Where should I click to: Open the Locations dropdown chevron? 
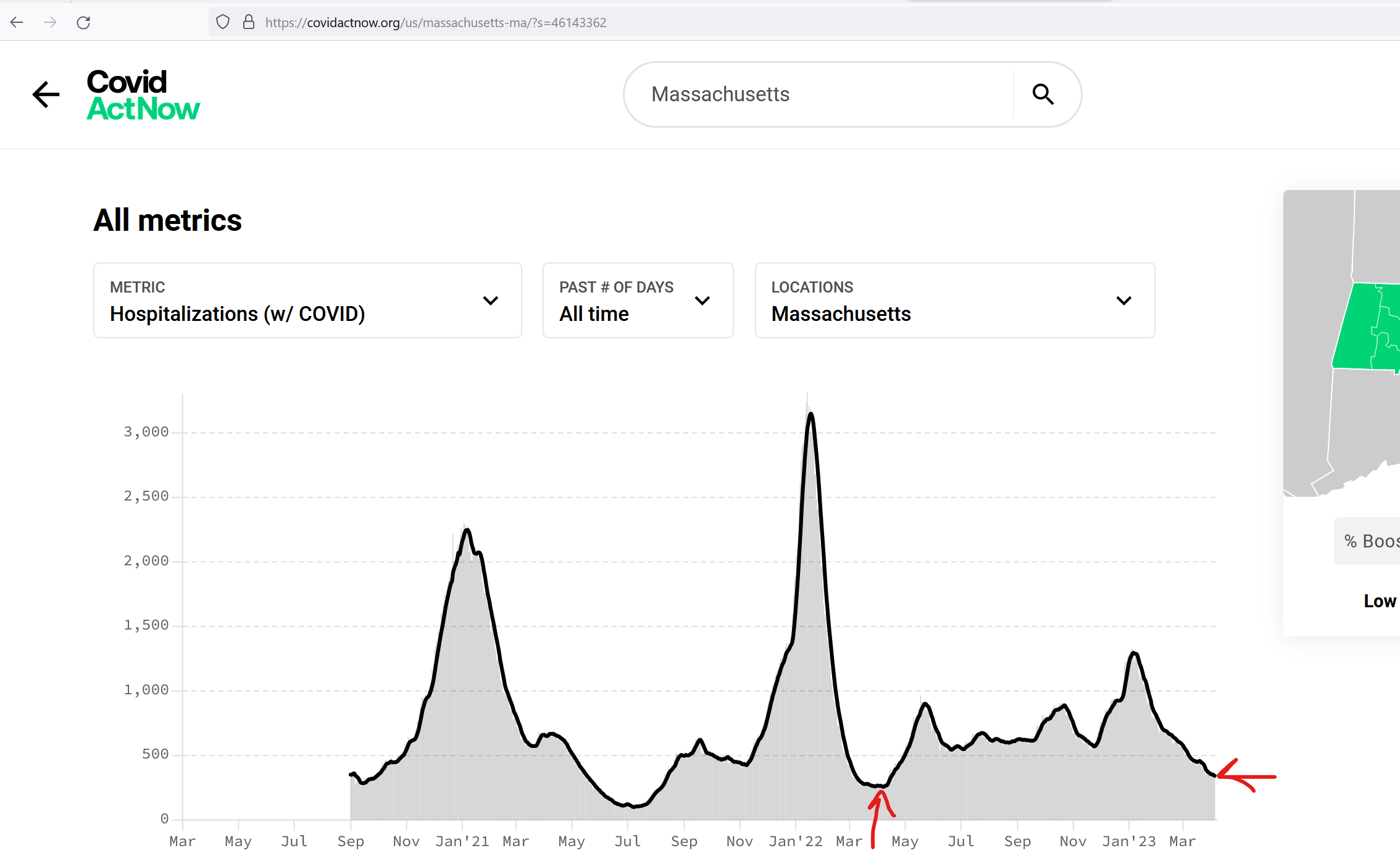(1123, 301)
